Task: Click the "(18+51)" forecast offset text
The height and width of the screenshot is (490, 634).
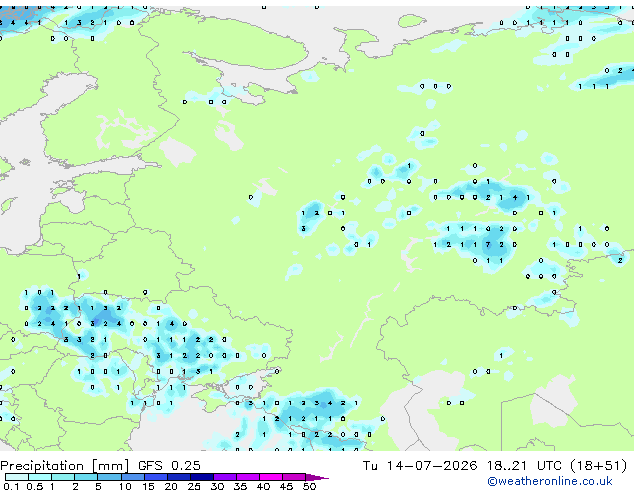Action: point(598,466)
